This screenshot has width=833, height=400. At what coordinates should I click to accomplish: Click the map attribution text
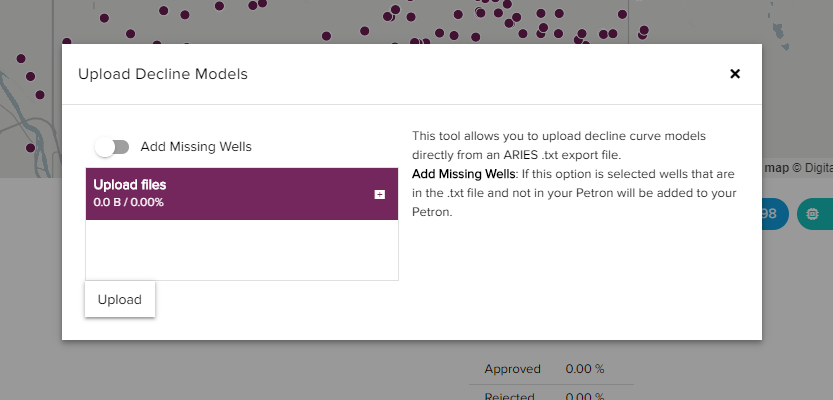pyautogui.click(x=796, y=167)
